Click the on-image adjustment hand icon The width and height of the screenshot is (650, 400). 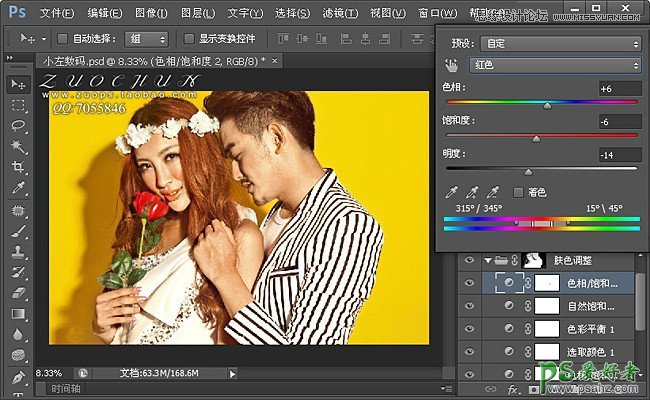(452, 65)
